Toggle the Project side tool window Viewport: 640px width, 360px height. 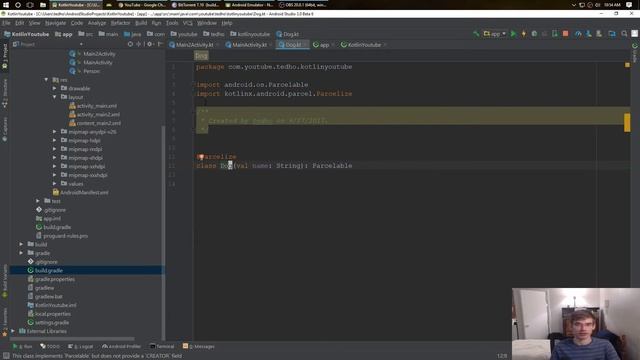[4, 56]
